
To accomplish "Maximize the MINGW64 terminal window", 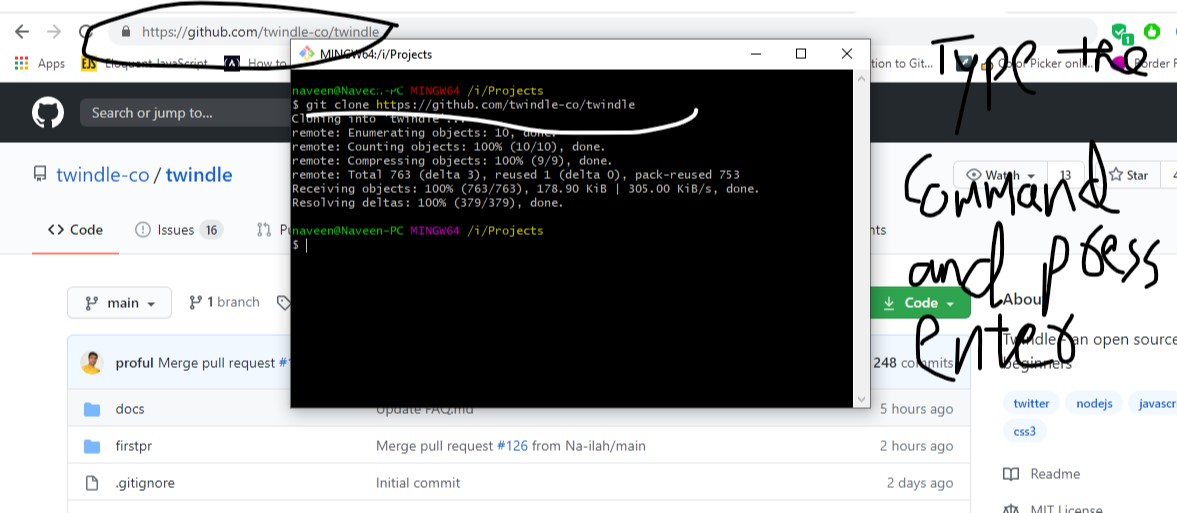I will click(x=801, y=53).
